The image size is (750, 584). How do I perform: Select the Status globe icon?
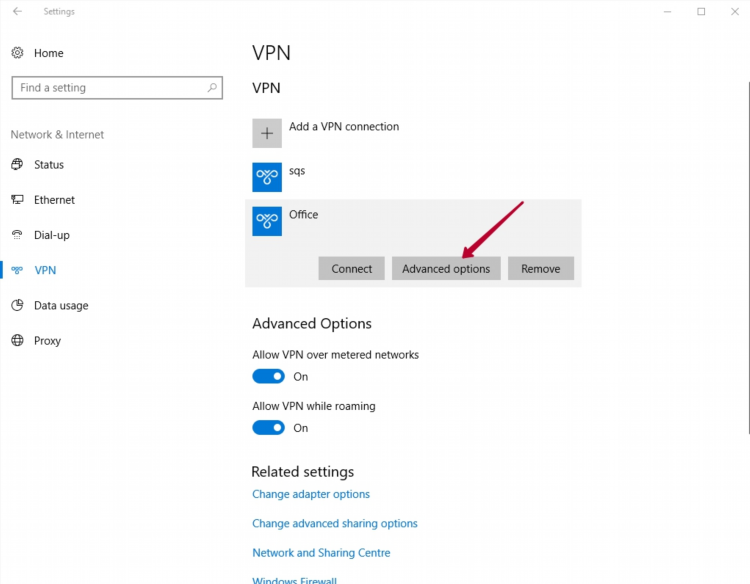point(17,165)
